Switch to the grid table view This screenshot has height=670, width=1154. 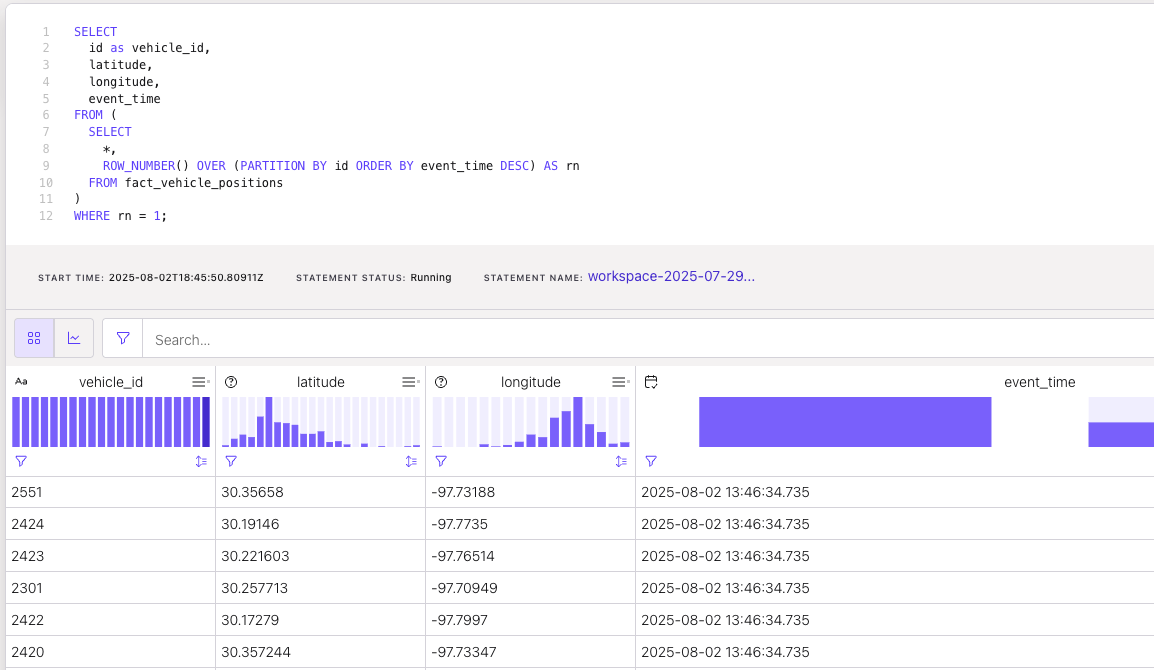34,339
